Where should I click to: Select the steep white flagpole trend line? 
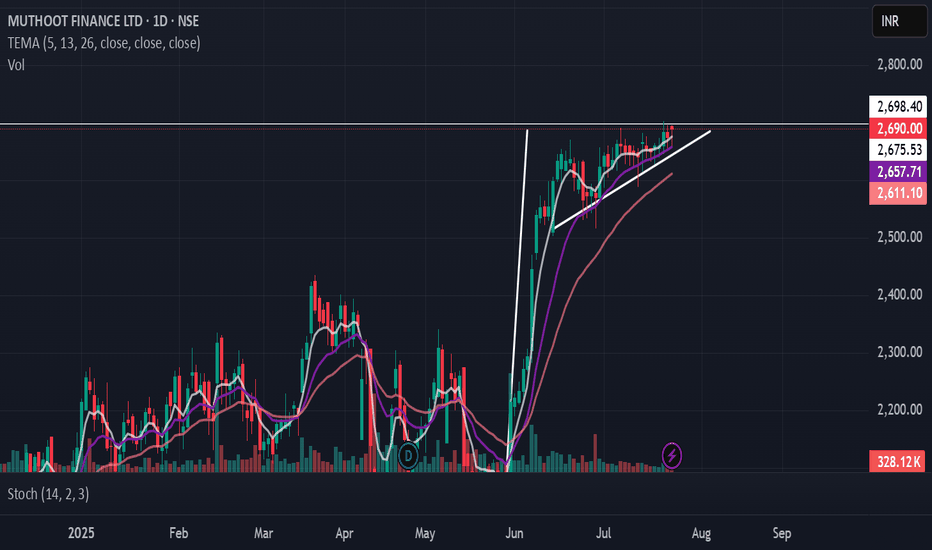[x=518, y=300]
